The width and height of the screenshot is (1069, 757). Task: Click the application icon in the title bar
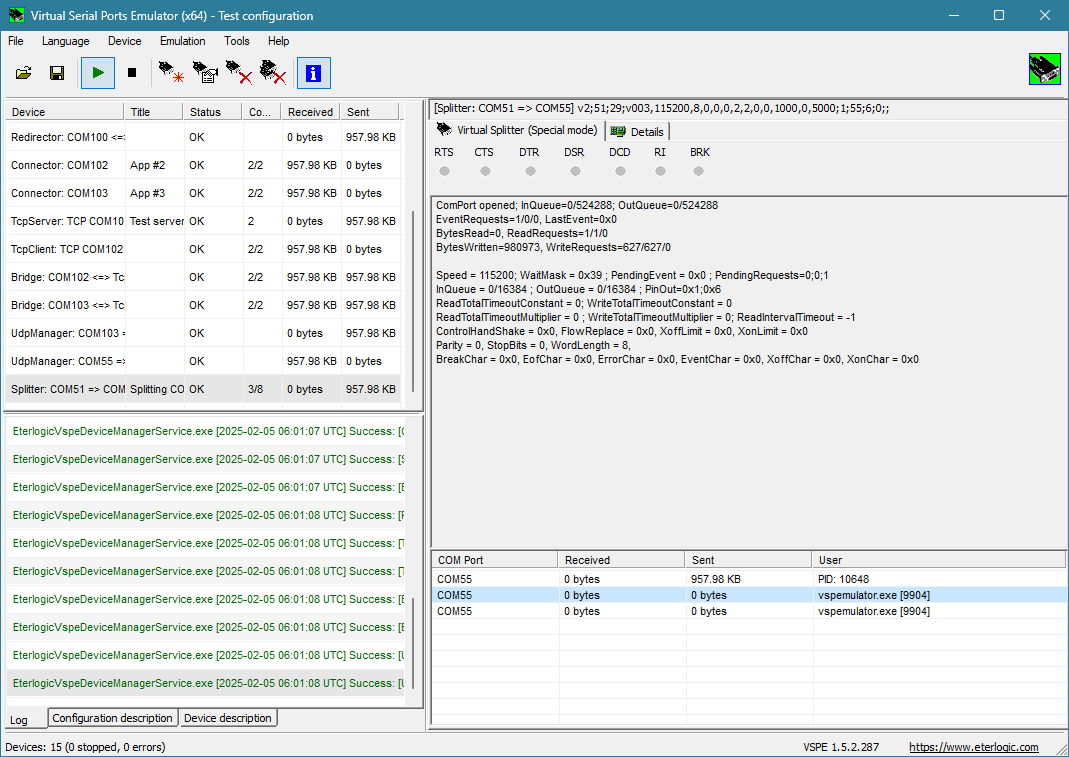click(16, 15)
